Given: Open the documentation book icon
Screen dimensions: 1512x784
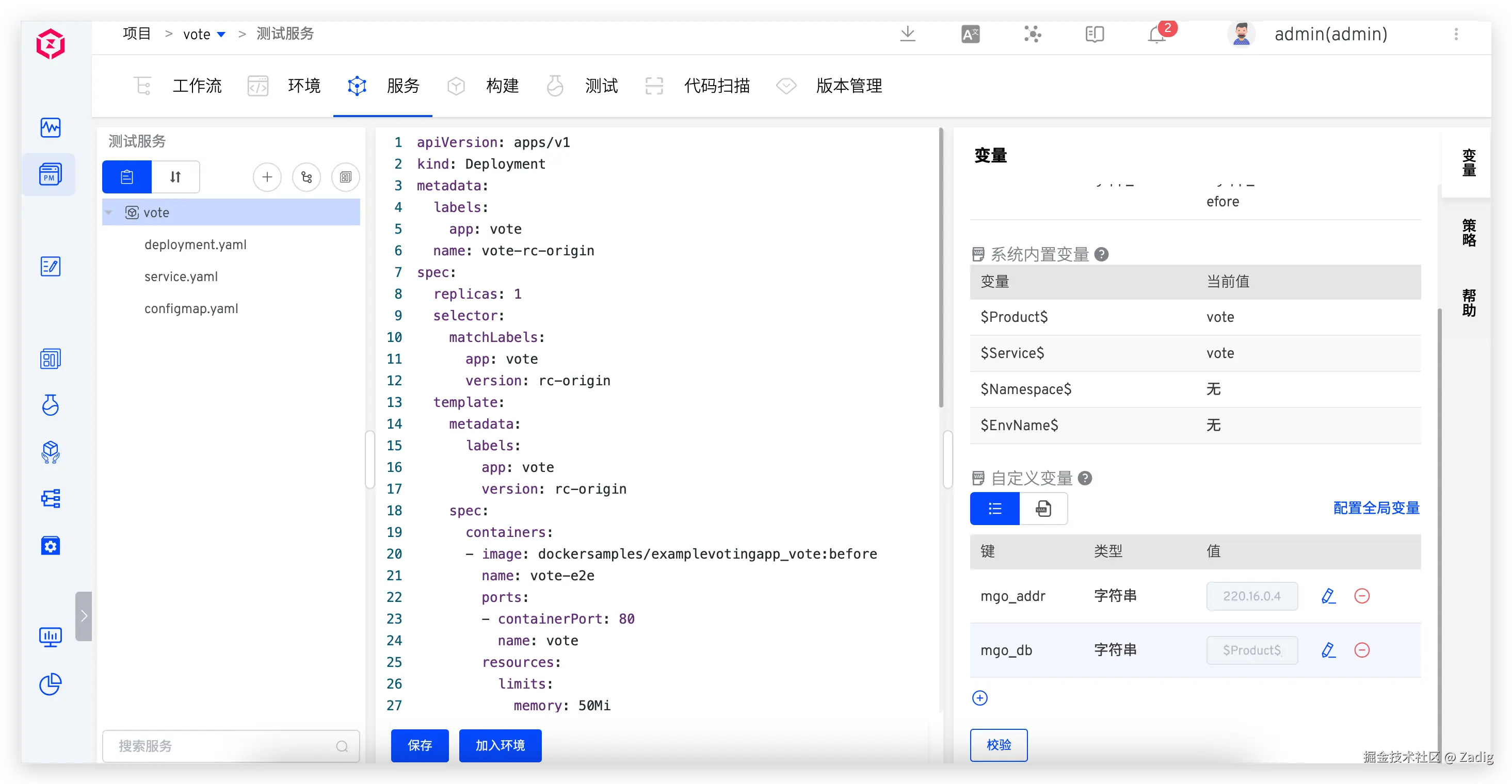Looking at the screenshot, I should [x=1095, y=35].
